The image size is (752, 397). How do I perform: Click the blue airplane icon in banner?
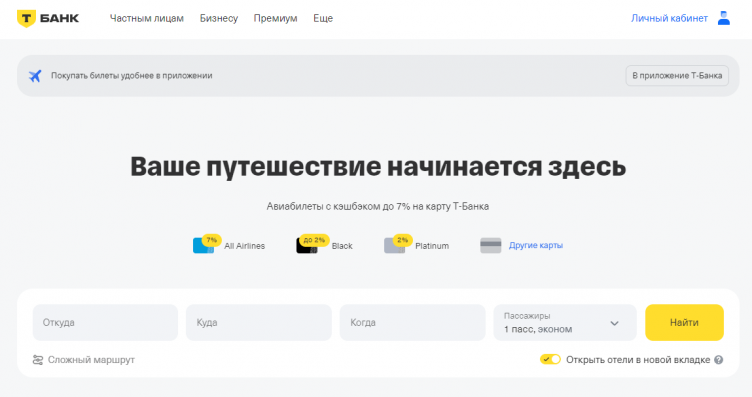click(35, 76)
